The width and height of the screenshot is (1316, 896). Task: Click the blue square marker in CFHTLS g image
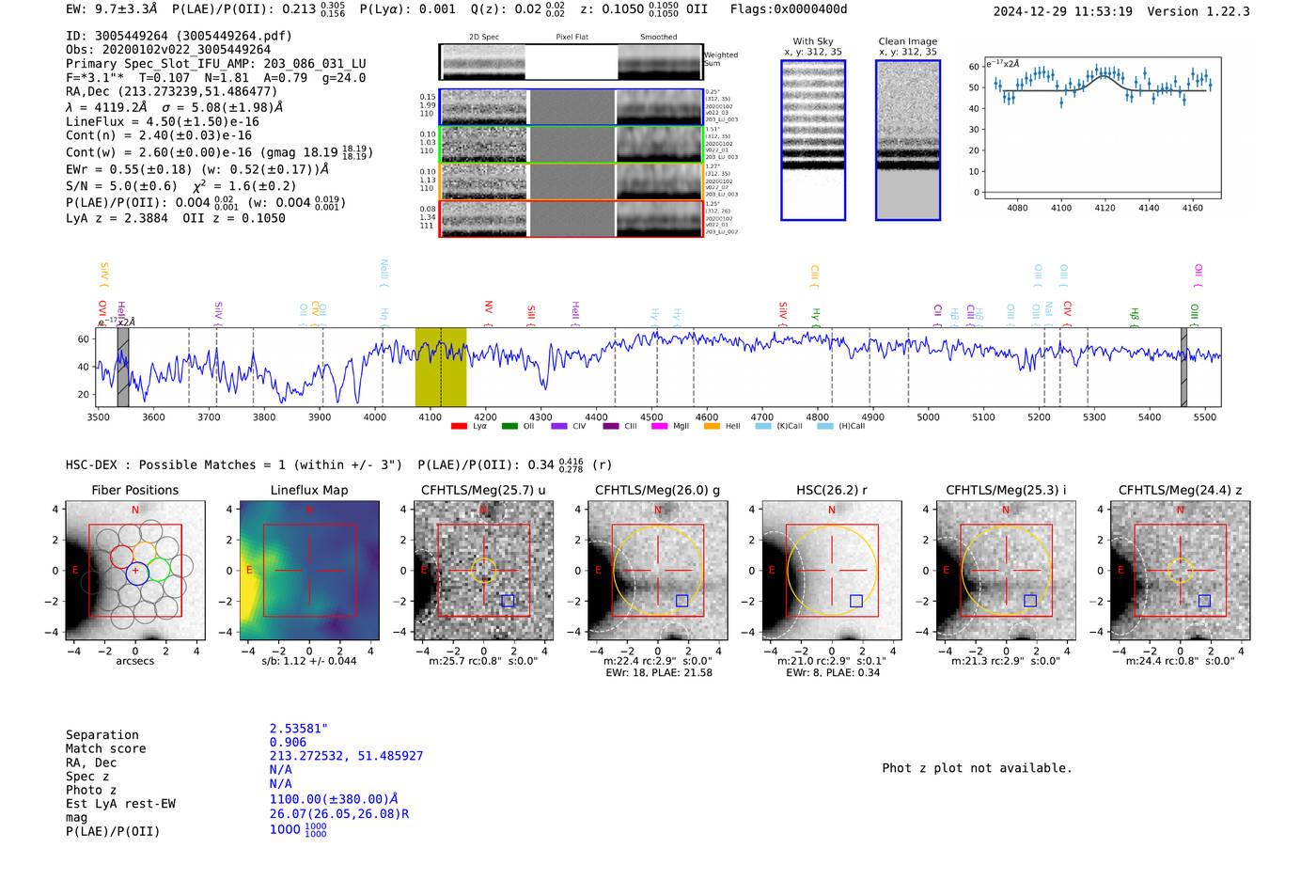[682, 601]
